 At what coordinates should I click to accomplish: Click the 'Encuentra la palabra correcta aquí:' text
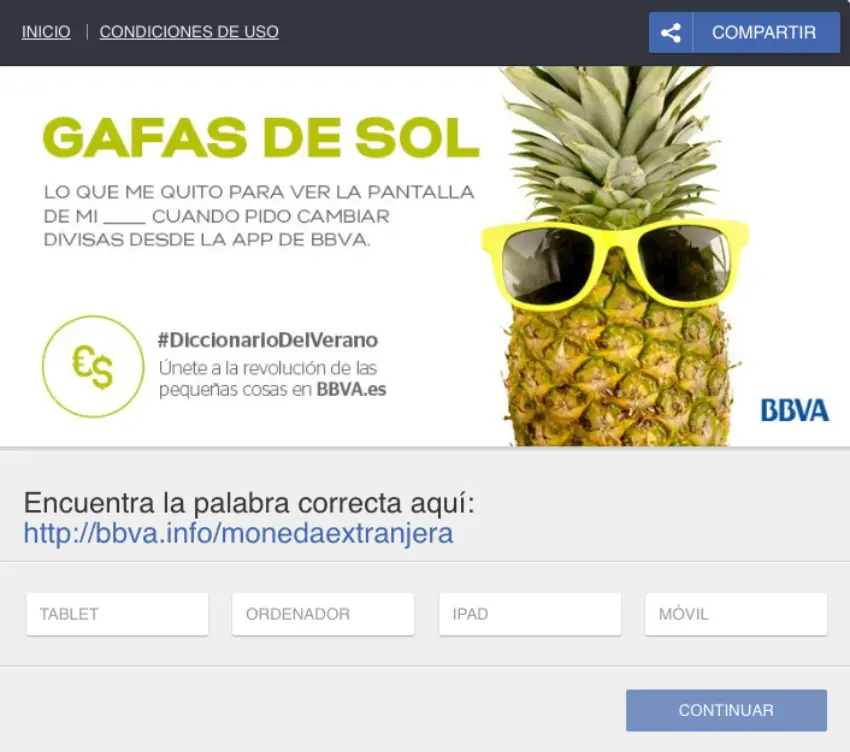[249, 503]
